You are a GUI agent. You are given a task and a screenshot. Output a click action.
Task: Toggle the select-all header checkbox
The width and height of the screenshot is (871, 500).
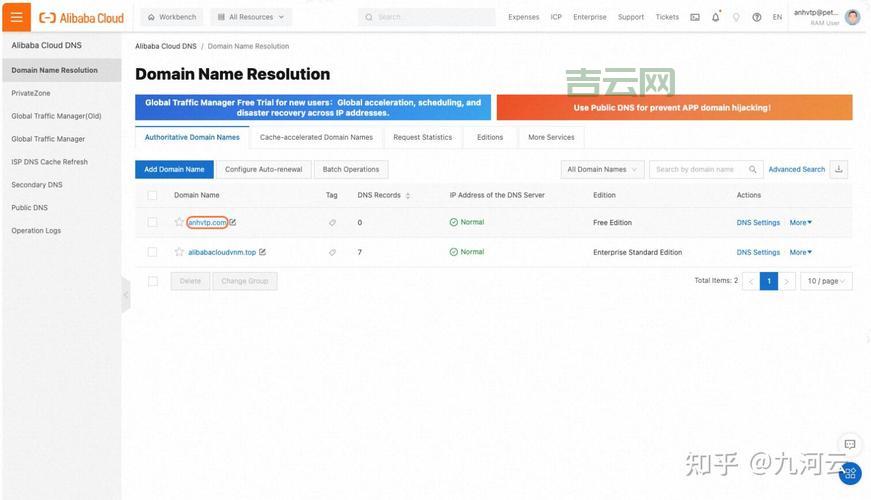point(153,195)
